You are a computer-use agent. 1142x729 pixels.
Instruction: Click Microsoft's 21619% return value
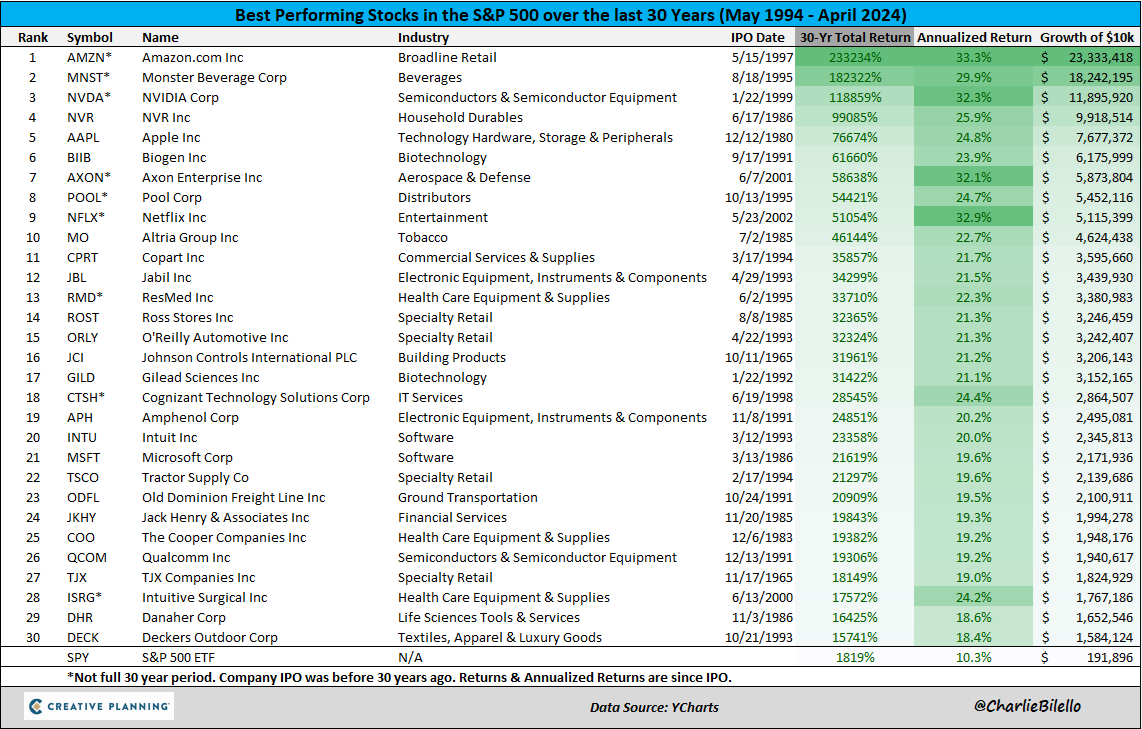point(855,458)
